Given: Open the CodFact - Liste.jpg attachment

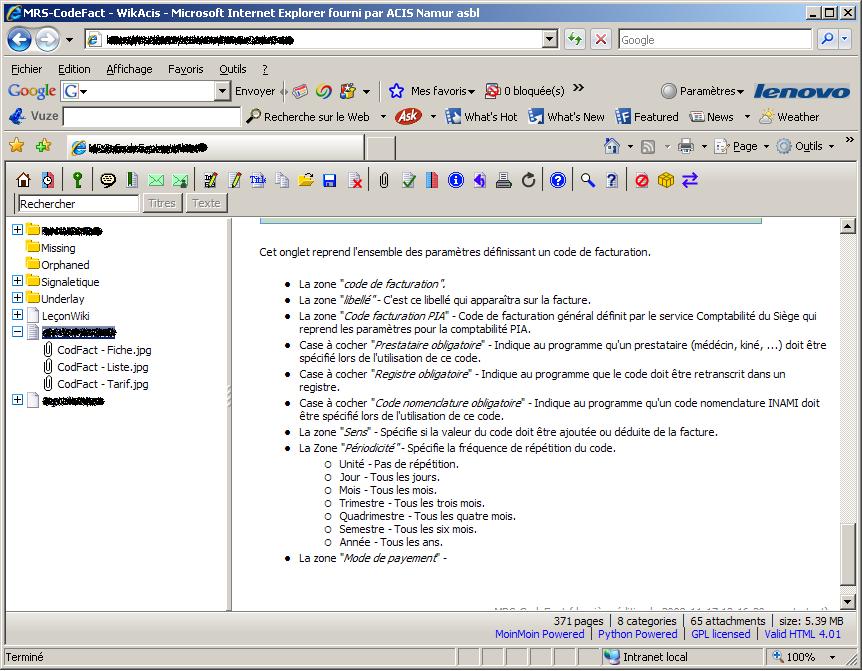Looking at the screenshot, I should coord(102,367).
